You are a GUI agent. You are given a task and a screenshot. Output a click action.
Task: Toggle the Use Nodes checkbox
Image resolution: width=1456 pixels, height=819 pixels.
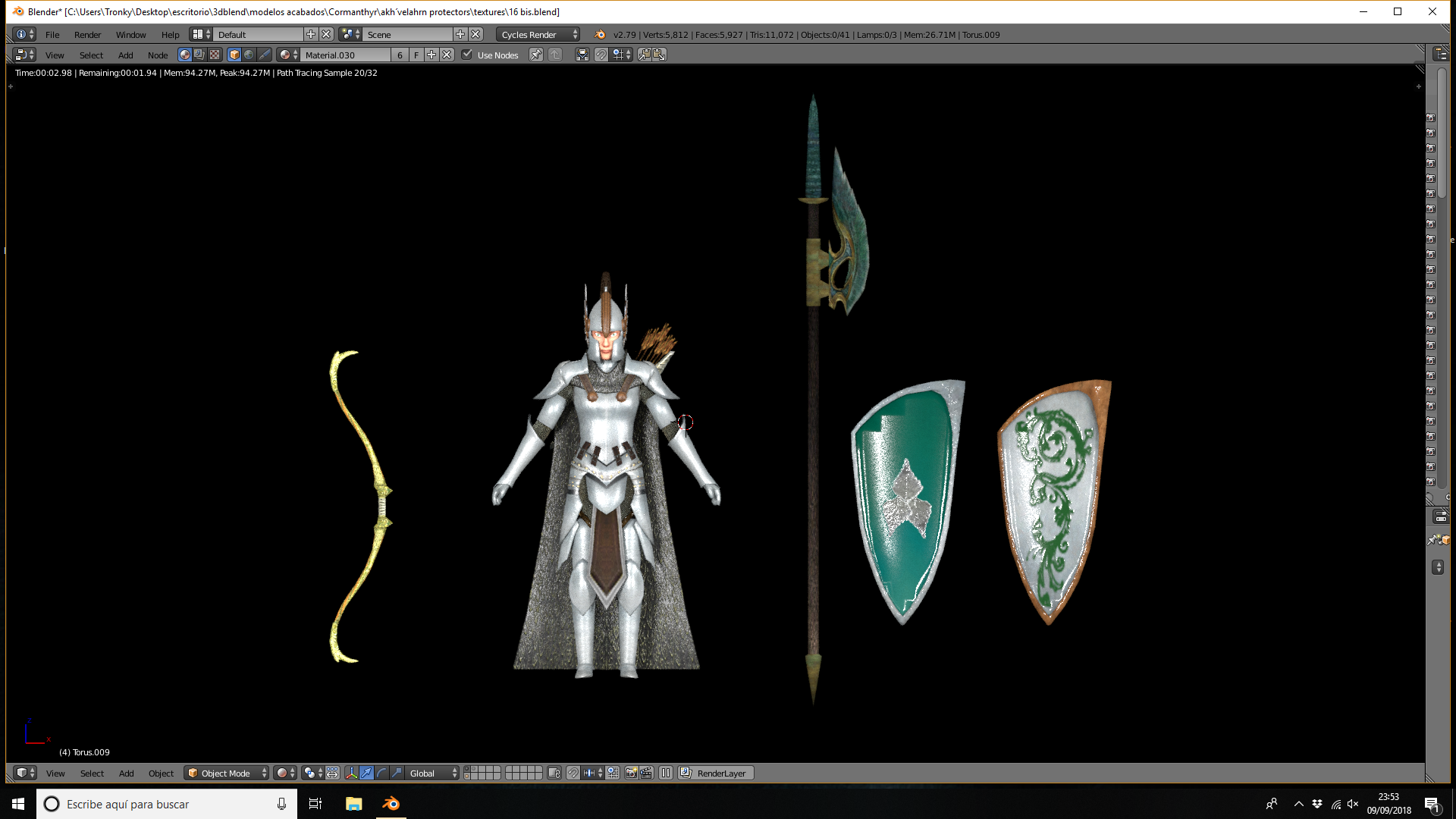pos(467,55)
